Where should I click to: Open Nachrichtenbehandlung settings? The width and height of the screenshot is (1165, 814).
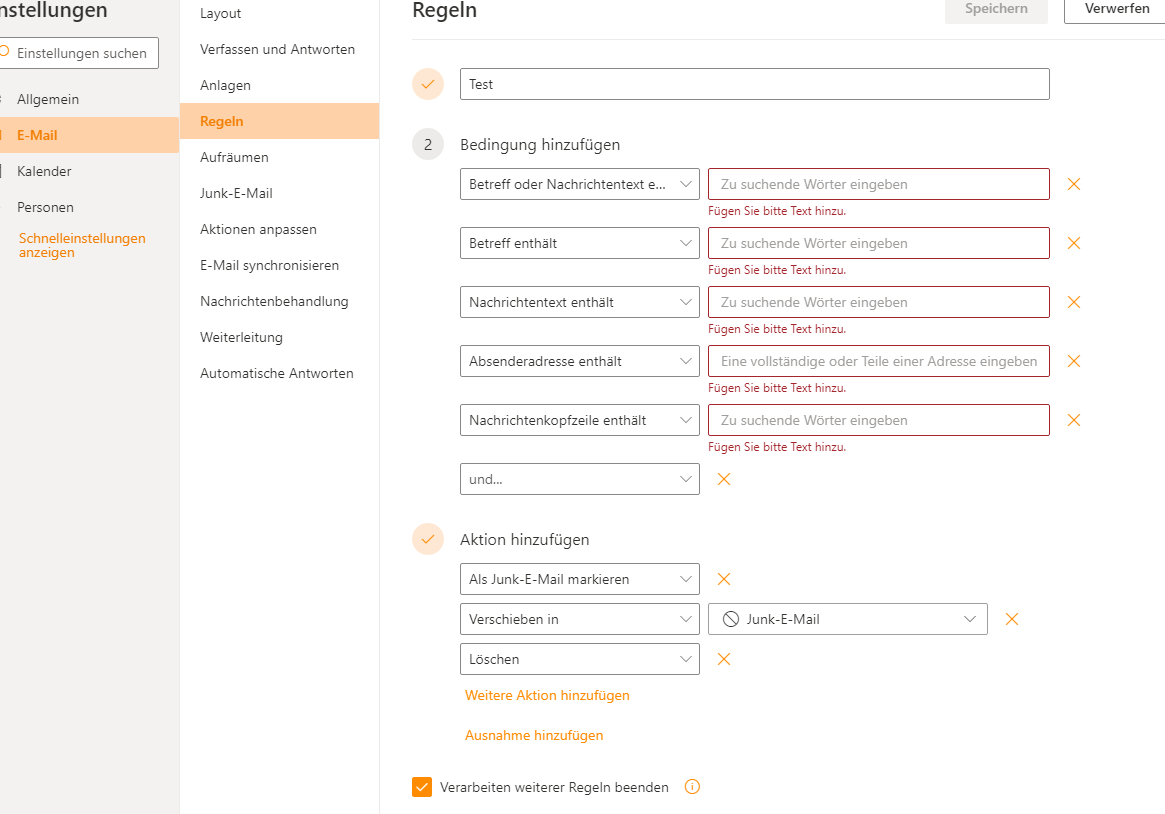pos(279,302)
